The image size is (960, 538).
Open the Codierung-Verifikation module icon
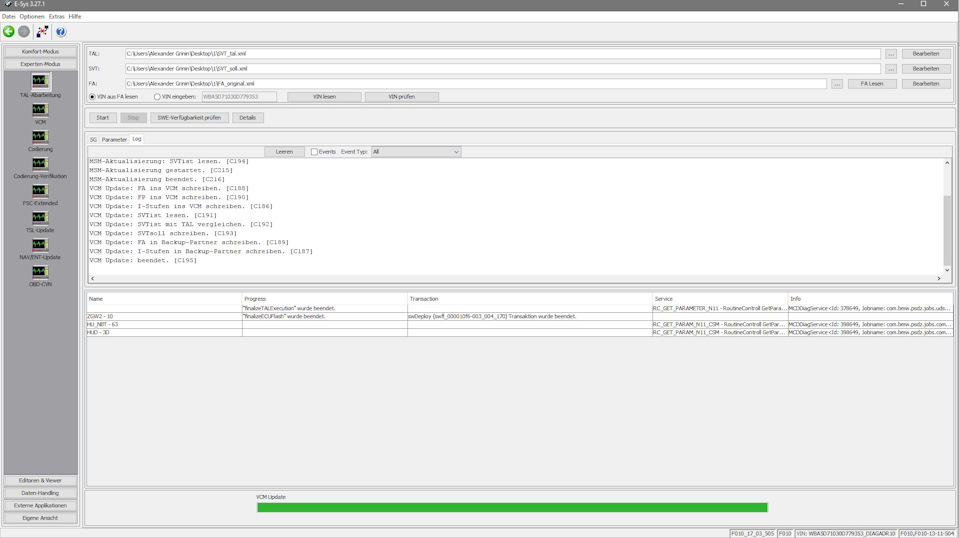click(40, 163)
